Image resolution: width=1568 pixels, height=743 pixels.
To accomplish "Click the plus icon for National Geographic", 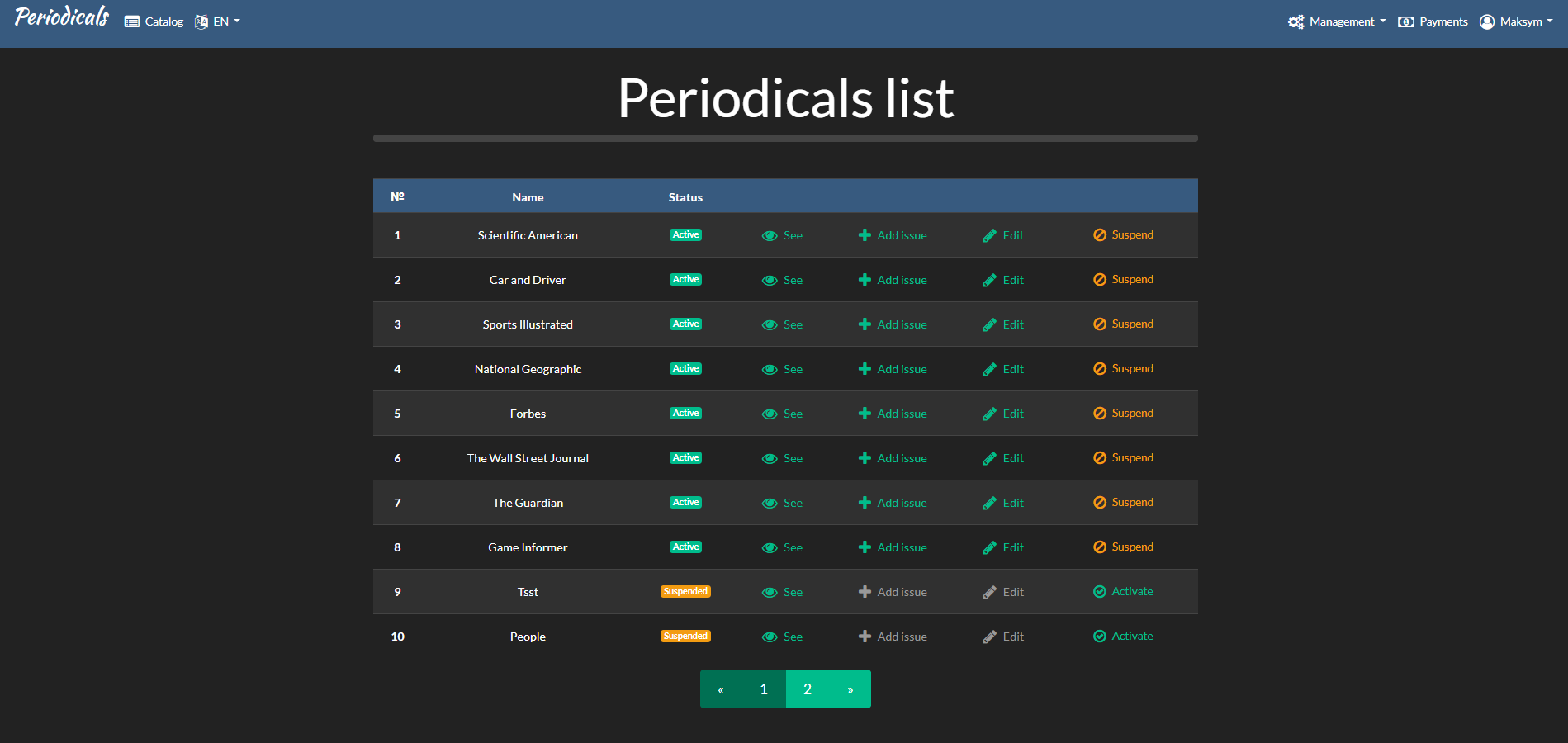I will click(x=865, y=369).
